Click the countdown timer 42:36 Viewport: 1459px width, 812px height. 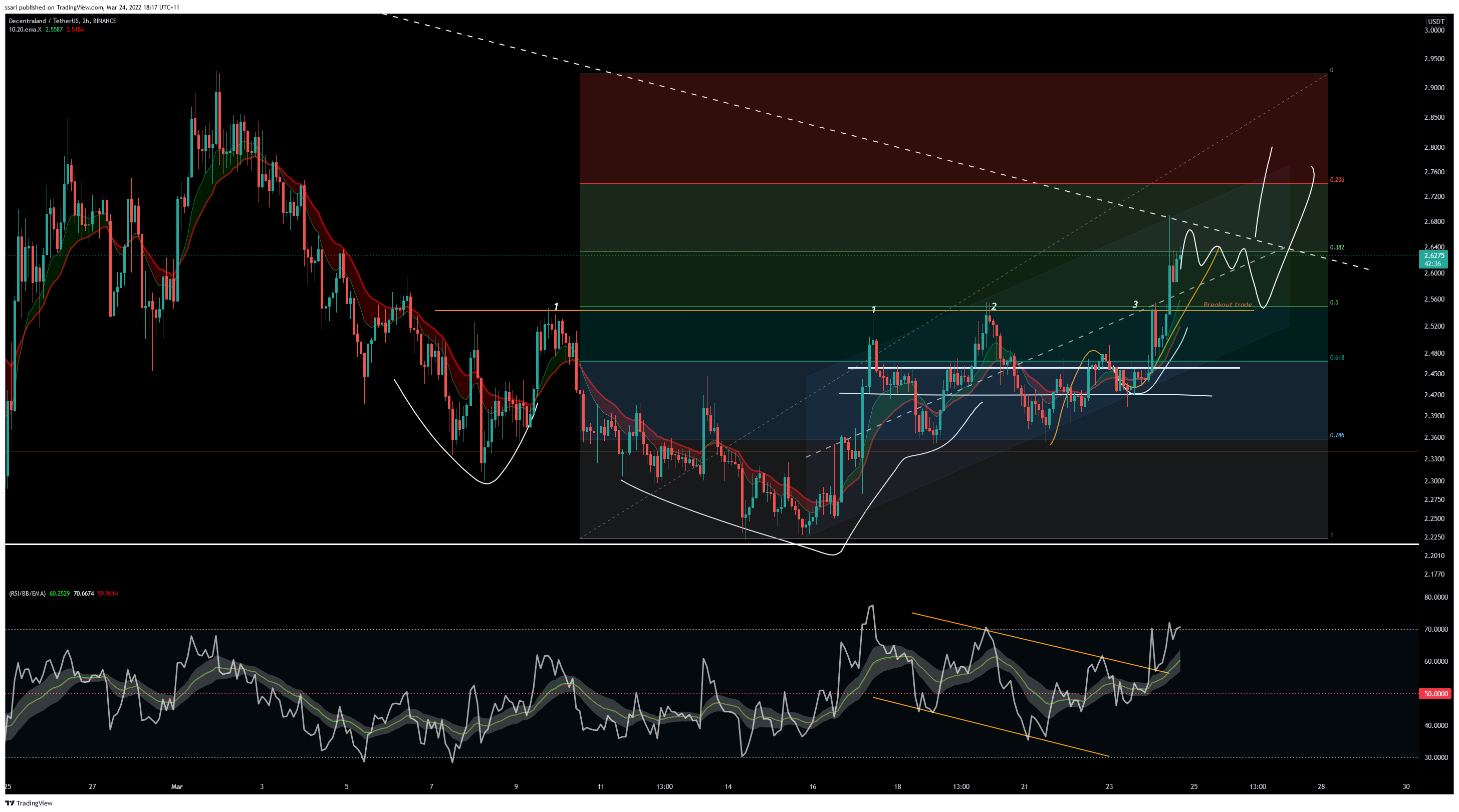click(1433, 263)
